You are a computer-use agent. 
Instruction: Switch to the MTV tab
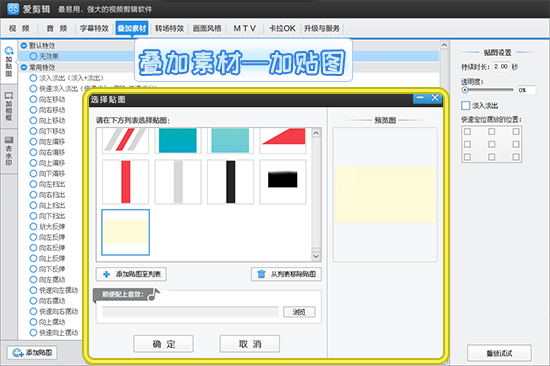coord(244,28)
